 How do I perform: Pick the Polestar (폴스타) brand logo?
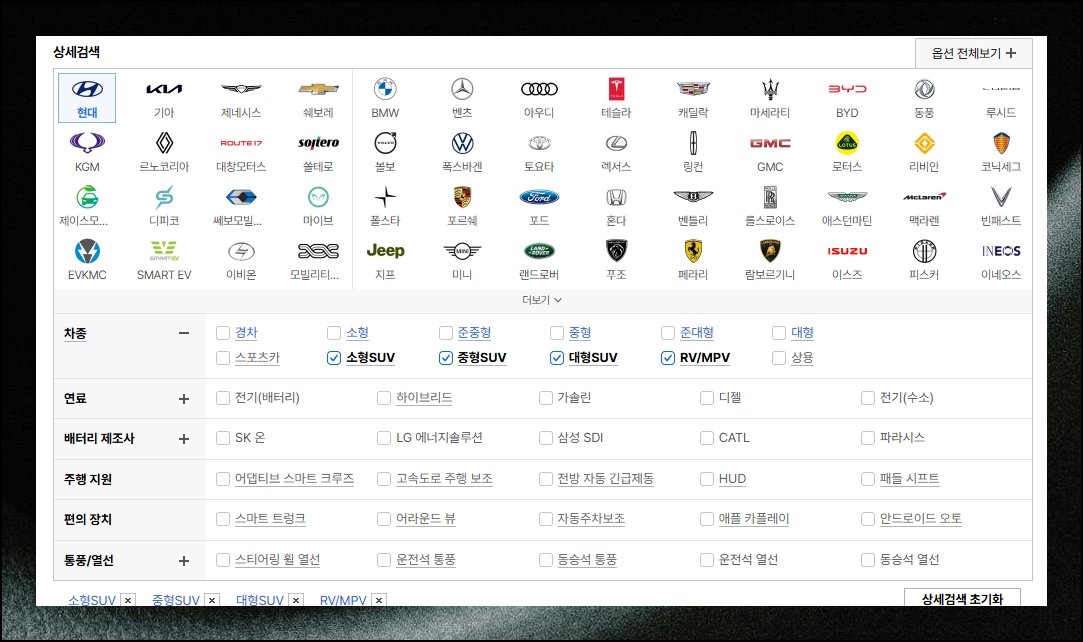[x=385, y=197]
